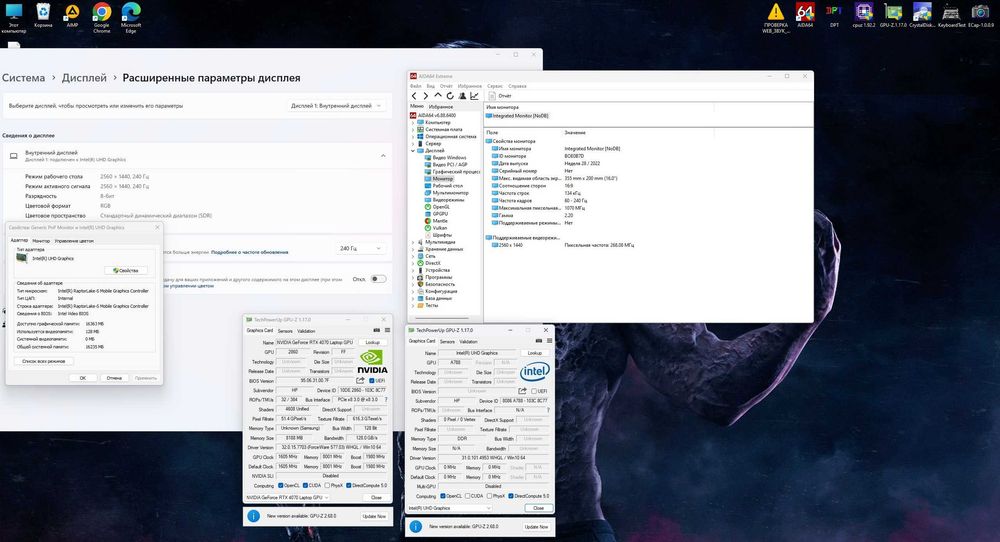Open the Microsoft Edge desktop icon
Image resolution: width=1000 pixels, height=542 pixels.
tap(131, 17)
